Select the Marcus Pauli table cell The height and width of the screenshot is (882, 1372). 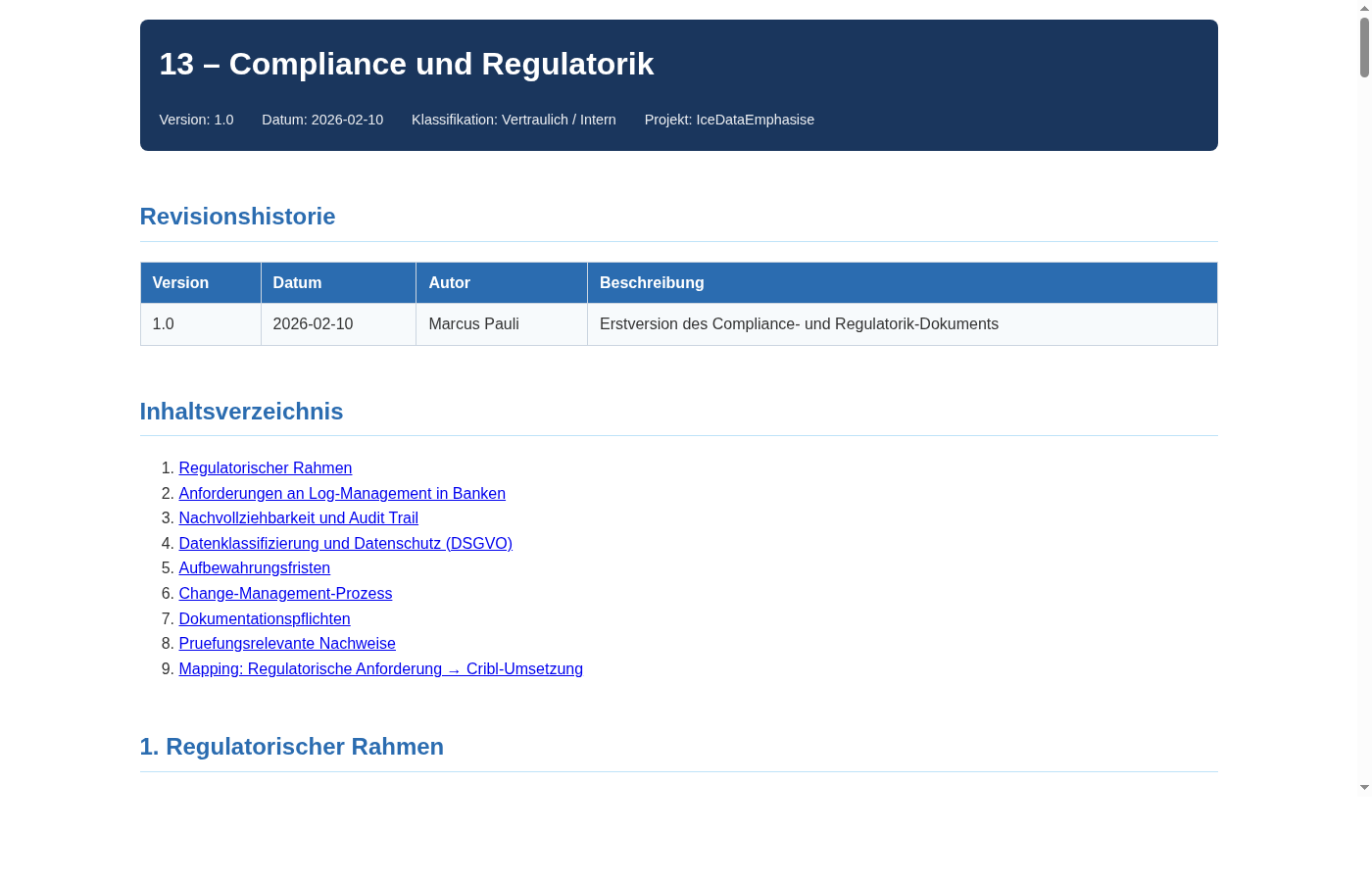click(473, 323)
